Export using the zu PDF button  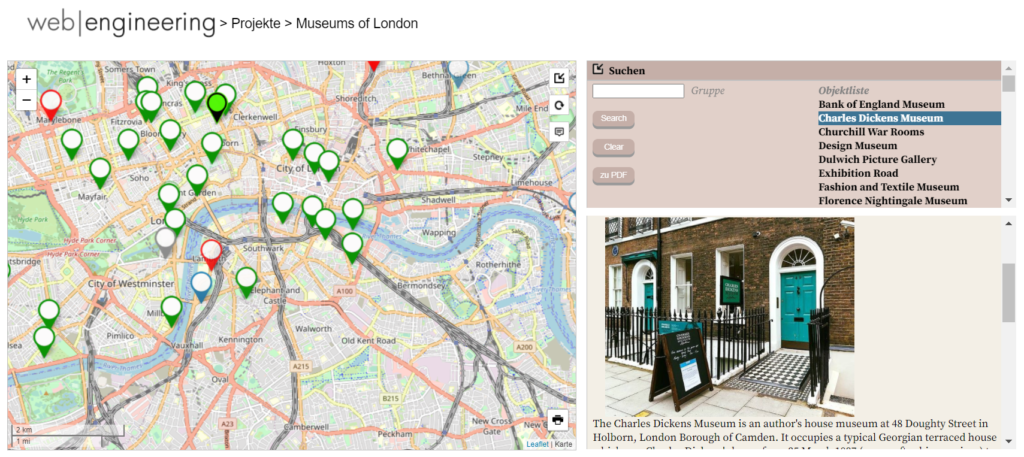tap(613, 176)
